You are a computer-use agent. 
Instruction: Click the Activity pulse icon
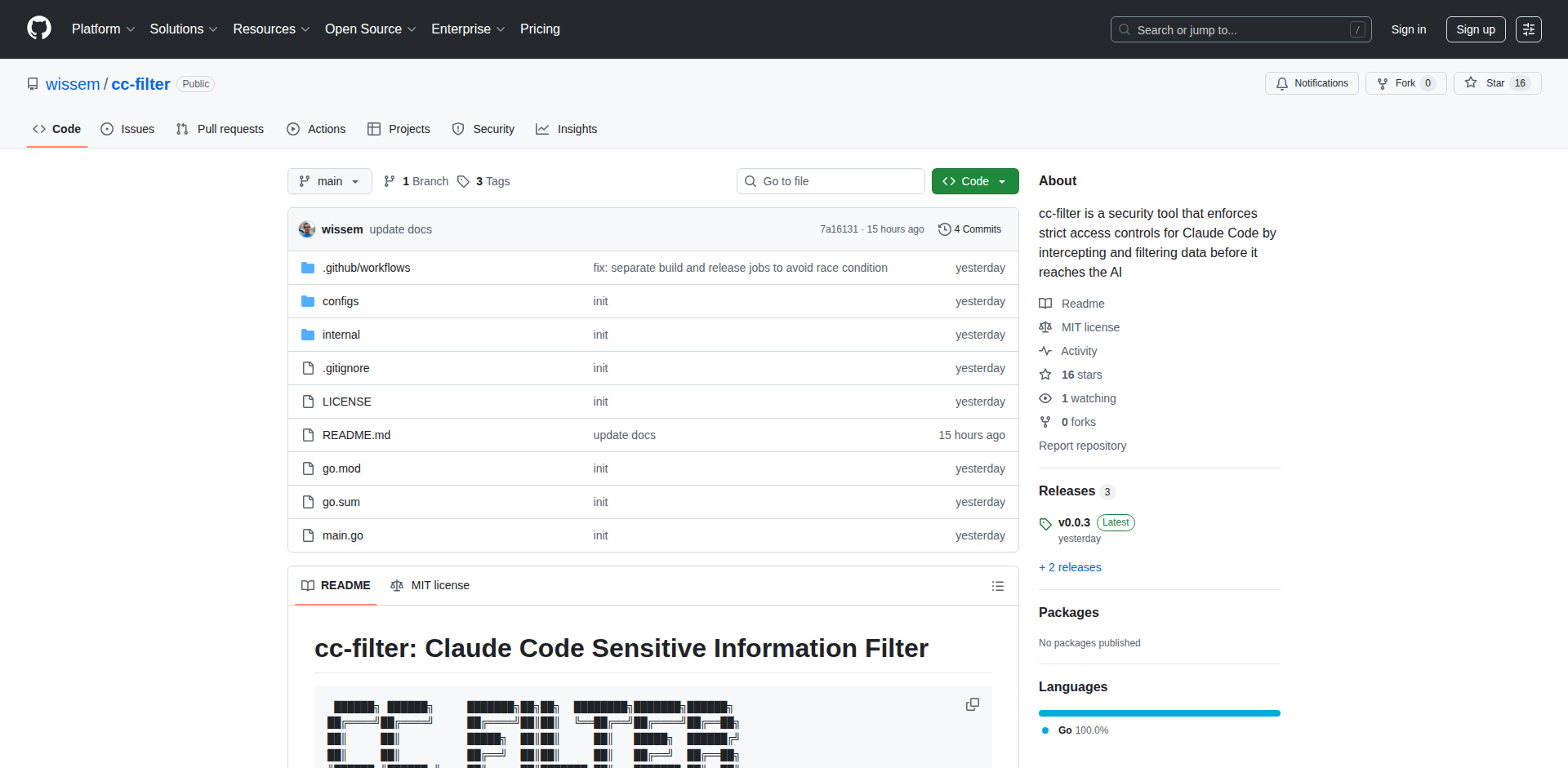tap(1045, 351)
